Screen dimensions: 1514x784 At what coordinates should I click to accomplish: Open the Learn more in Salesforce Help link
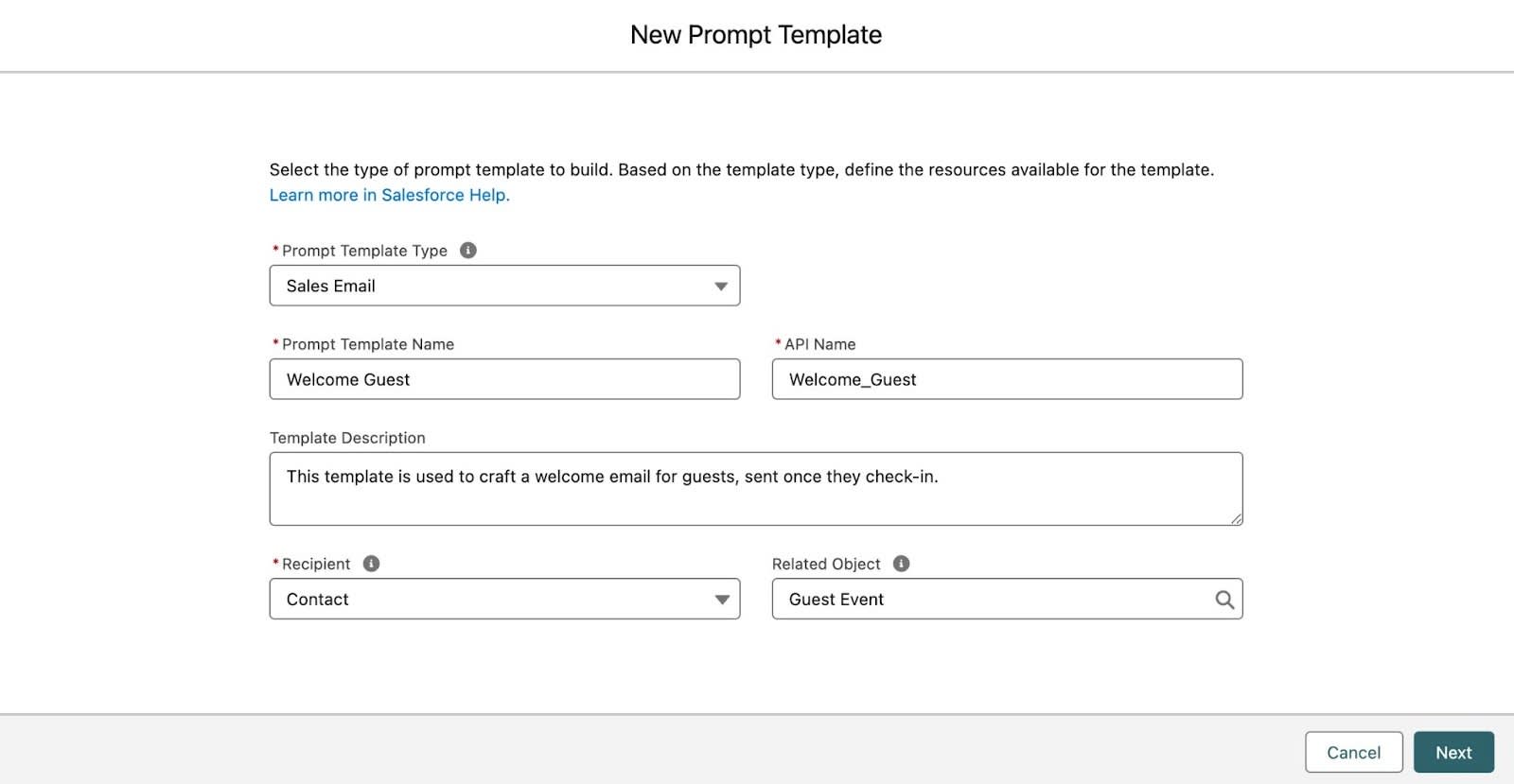pos(388,195)
